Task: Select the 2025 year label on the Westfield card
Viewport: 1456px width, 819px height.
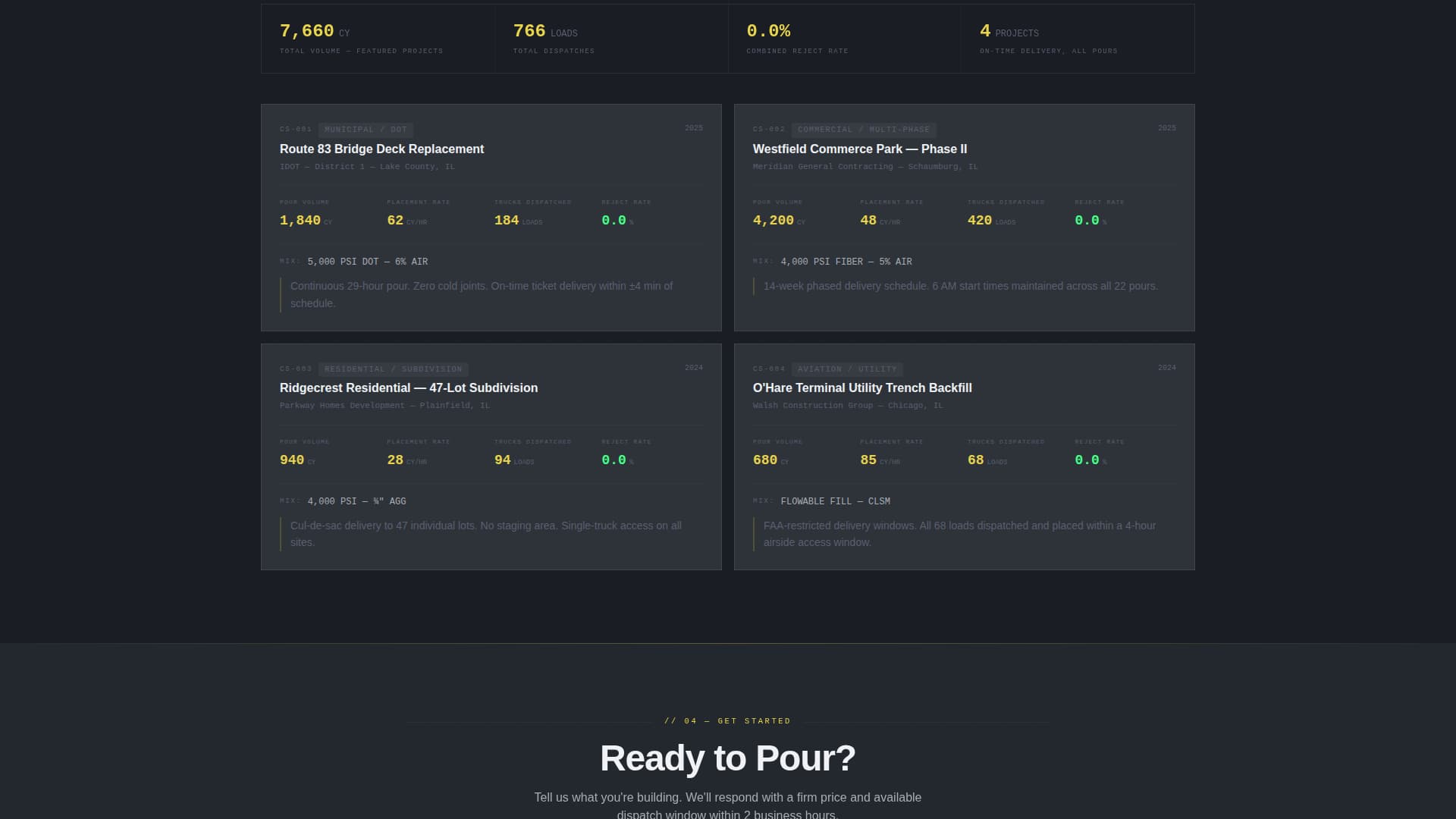Action: 1166,127
